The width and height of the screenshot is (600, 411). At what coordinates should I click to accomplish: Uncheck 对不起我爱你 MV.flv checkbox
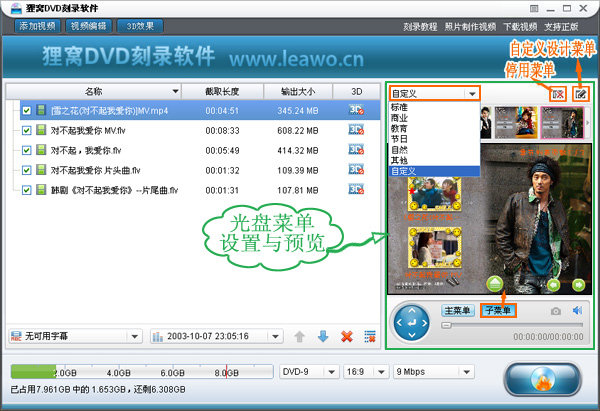(26, 130)
